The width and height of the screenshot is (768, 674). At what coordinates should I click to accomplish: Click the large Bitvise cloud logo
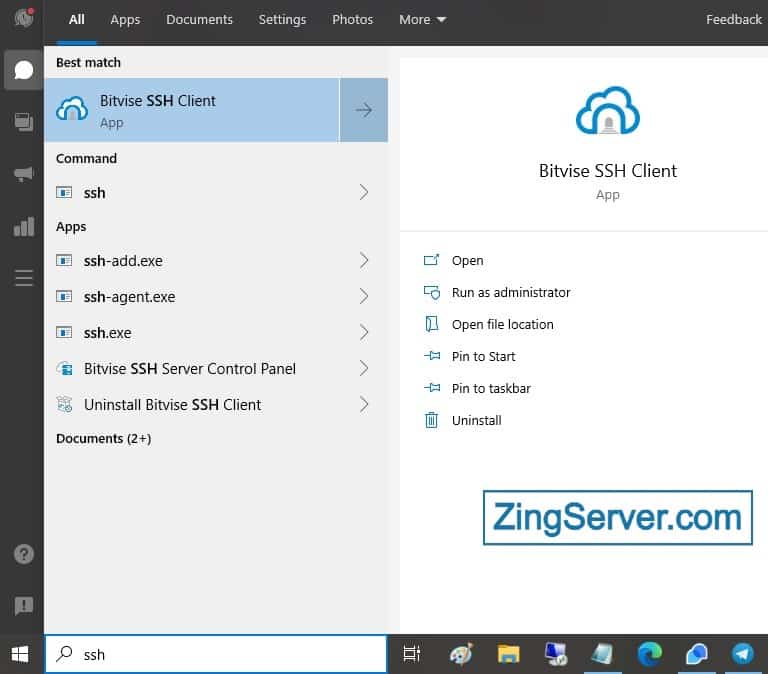click(607, 111)
